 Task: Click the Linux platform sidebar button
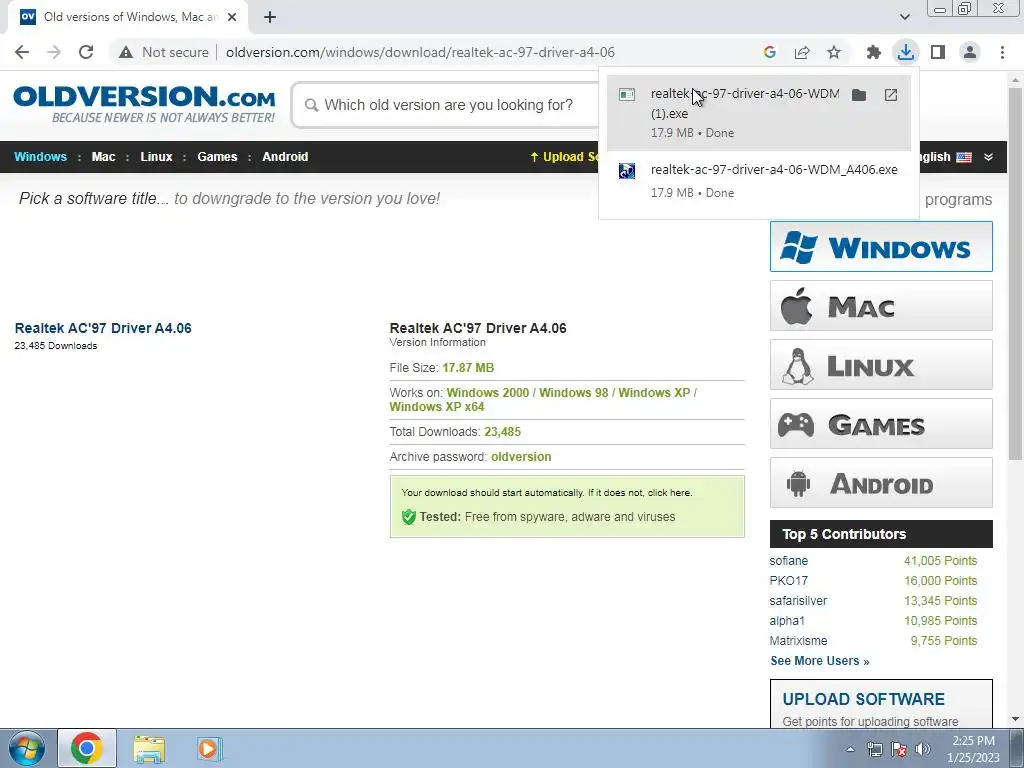[881, 364]
